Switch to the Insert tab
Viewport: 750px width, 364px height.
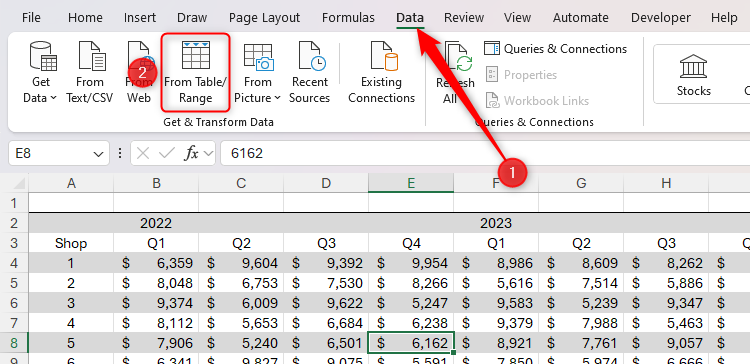140,18
